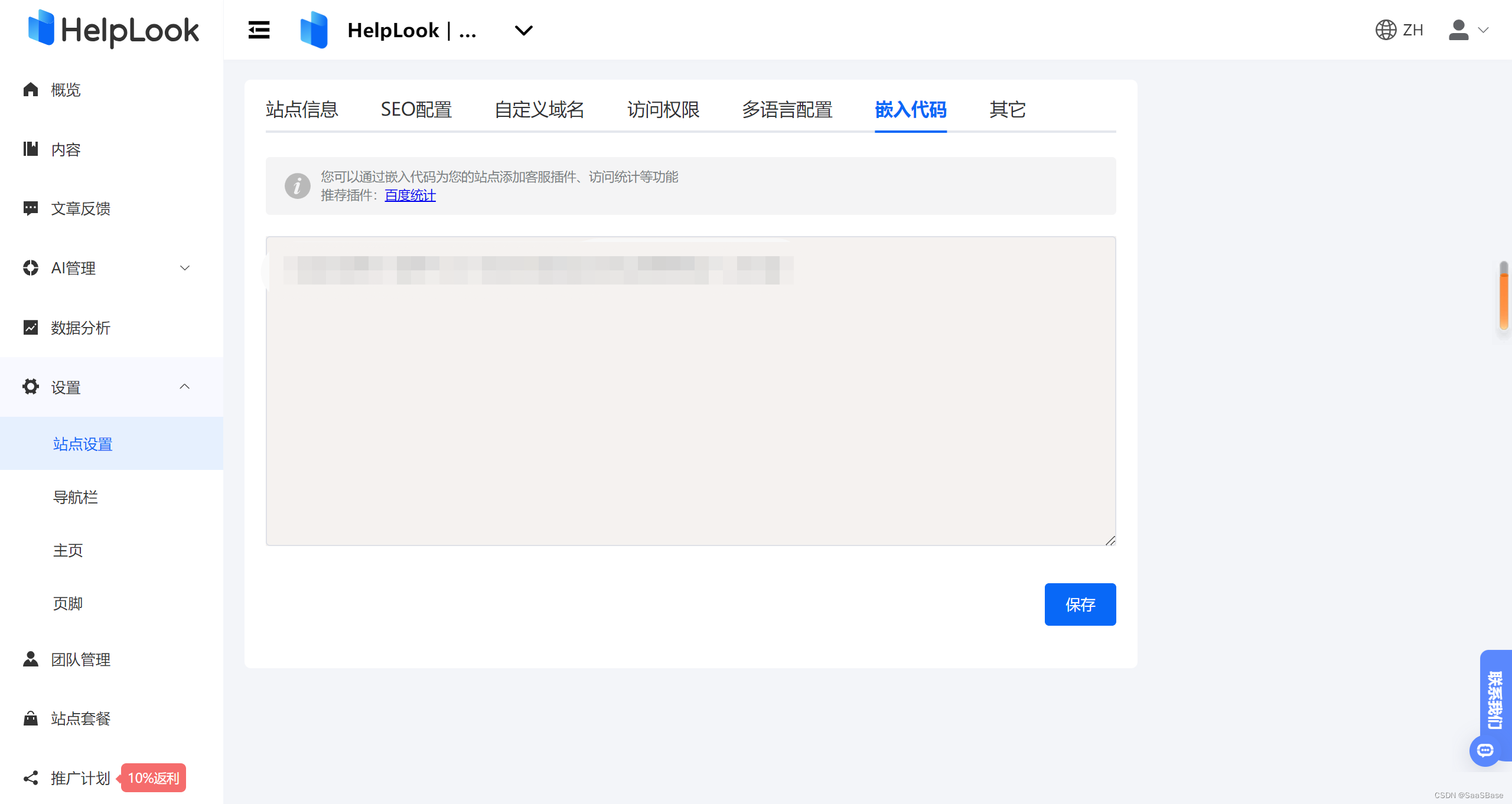Switch to 站点信息 tab
Viewport: 1512px width, 804px height.
(302, 110)
